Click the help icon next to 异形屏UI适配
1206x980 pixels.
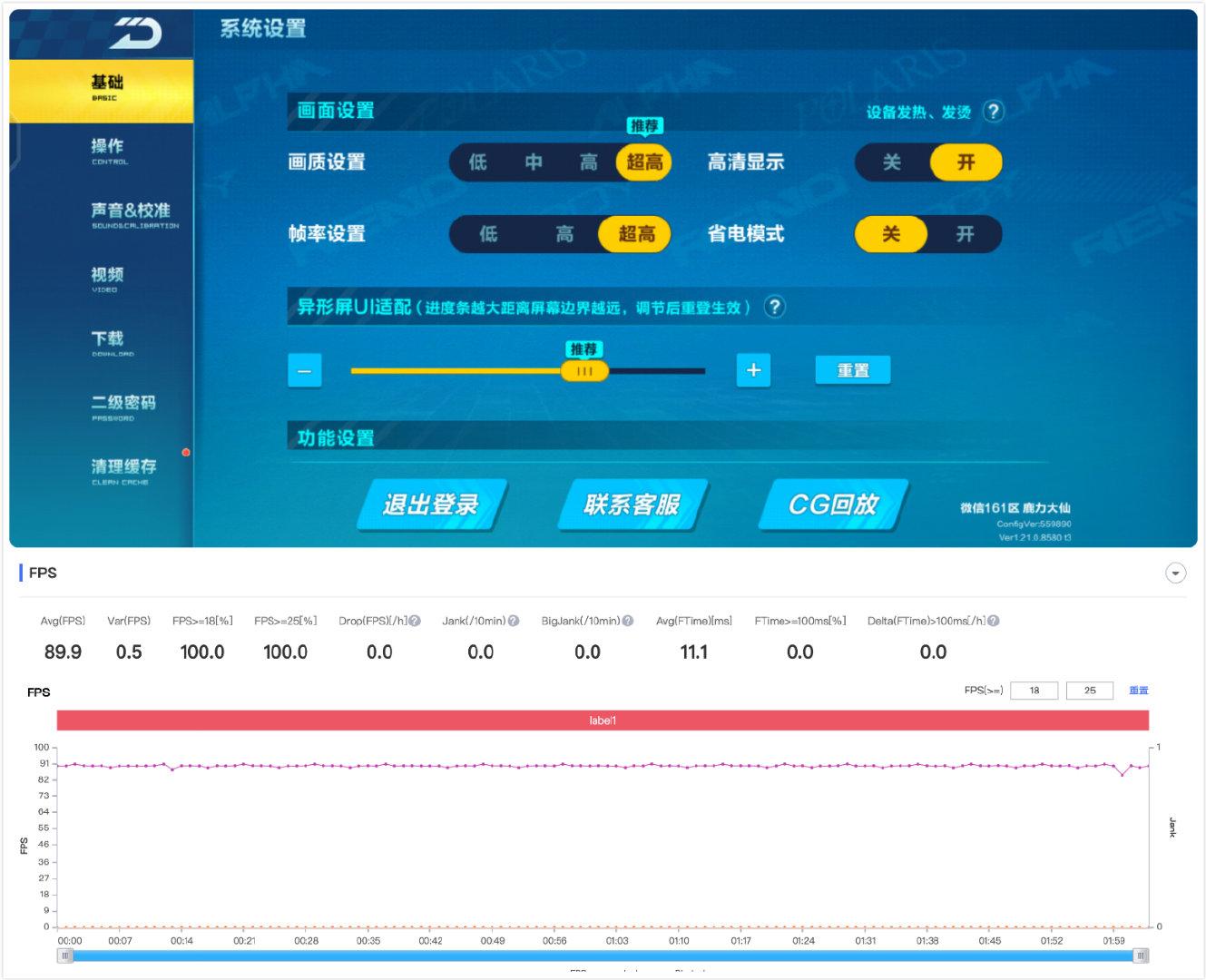[x=774, y=307]
